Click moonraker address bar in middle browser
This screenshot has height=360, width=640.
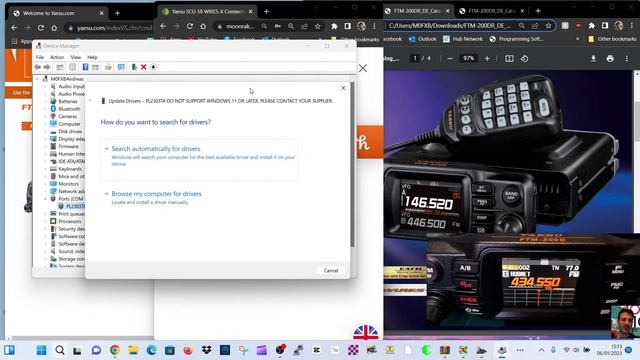[240, 26]
